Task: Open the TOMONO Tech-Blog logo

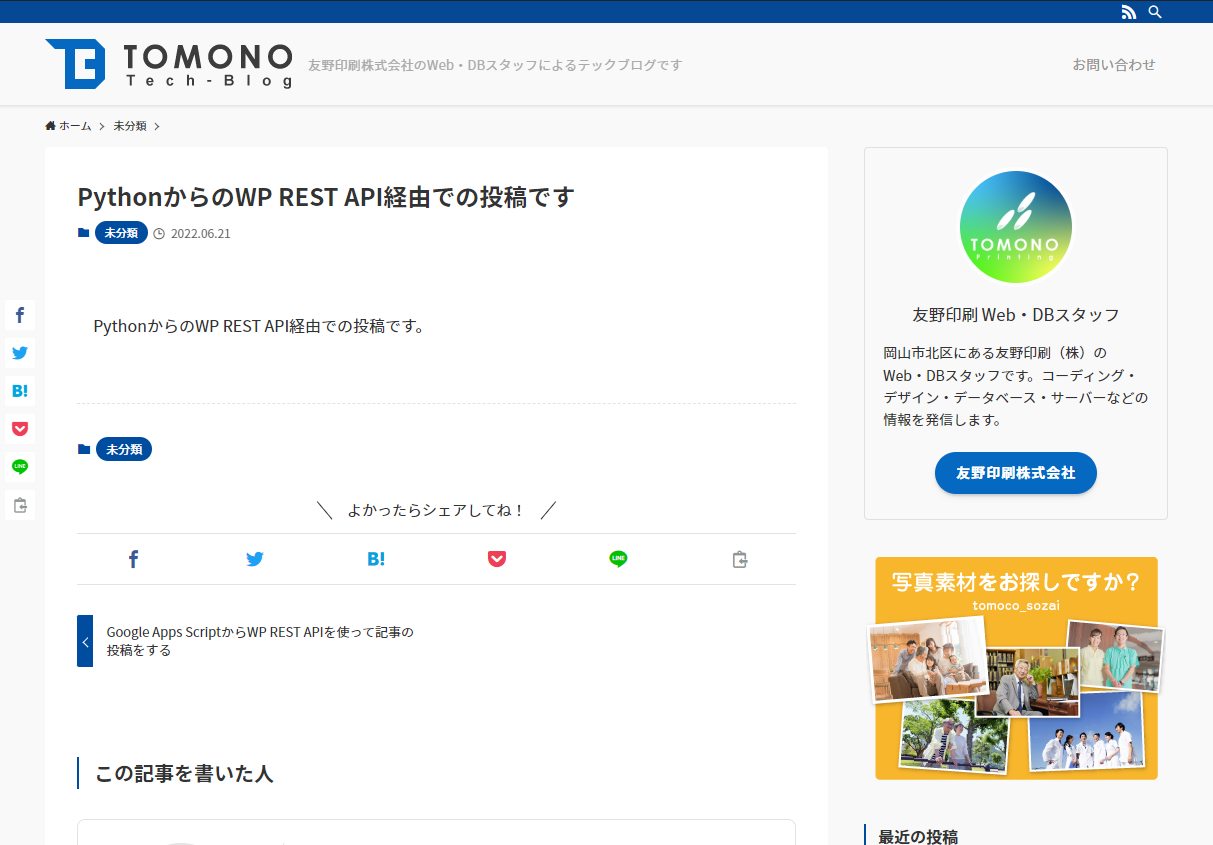Action: (x=168, y=63)
